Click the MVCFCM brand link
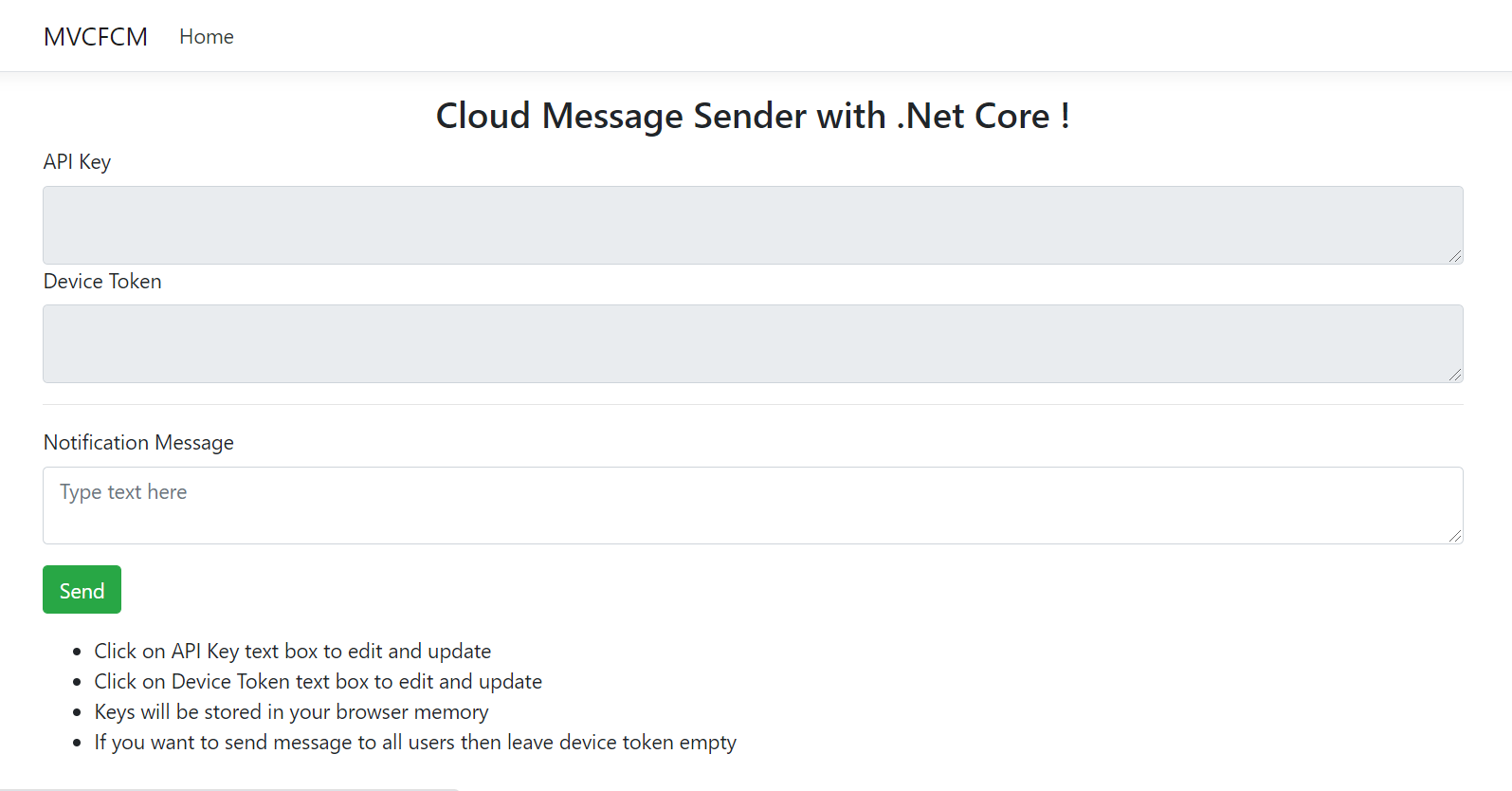1512x791 pixels. (95, 36)
